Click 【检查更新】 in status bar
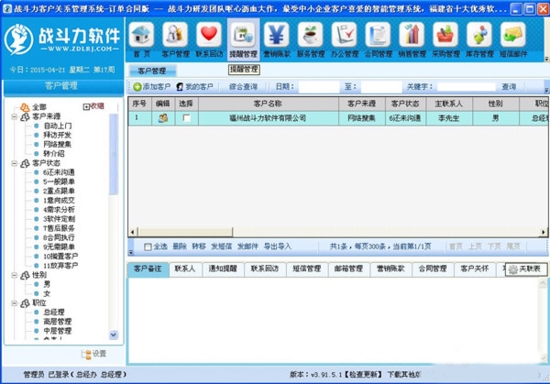 pos(362,375)
